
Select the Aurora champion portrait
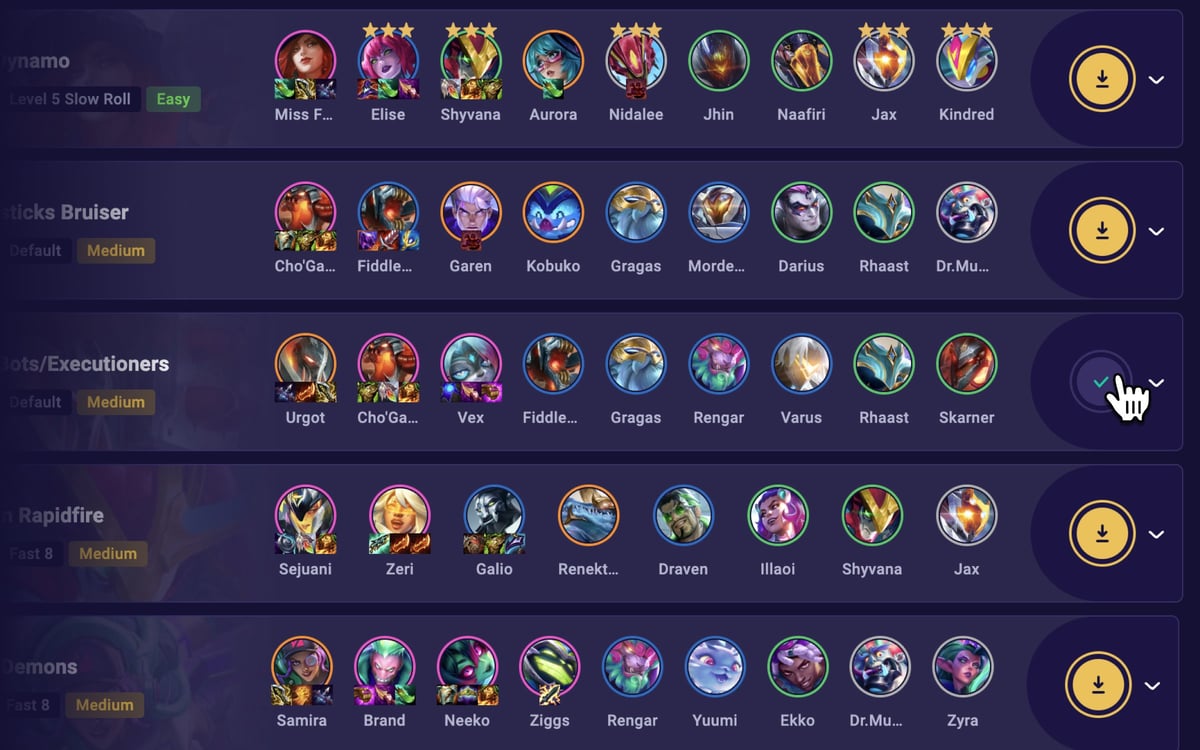(x=553, y=61)
